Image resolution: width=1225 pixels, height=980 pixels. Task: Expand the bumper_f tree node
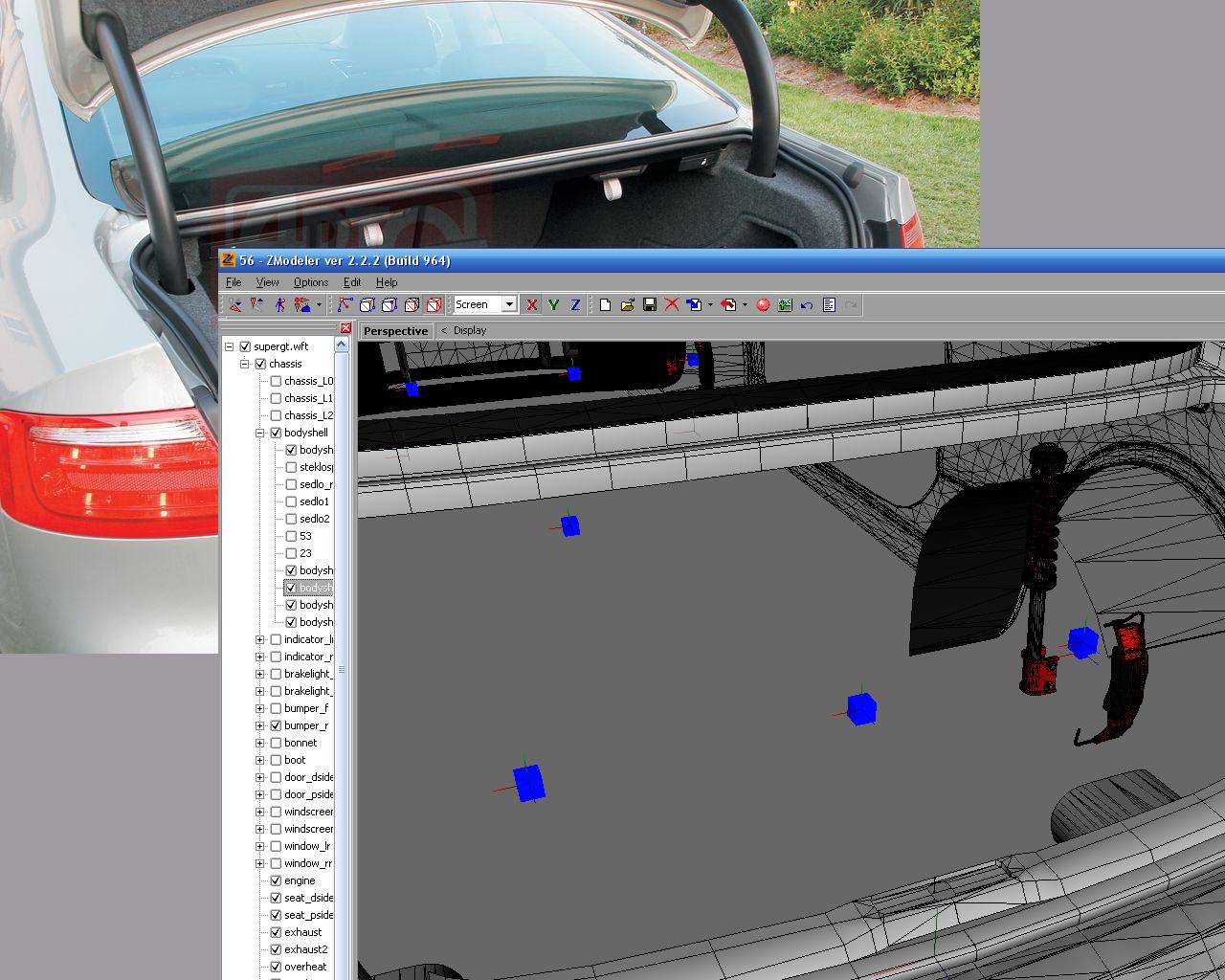tap(260, 708)
